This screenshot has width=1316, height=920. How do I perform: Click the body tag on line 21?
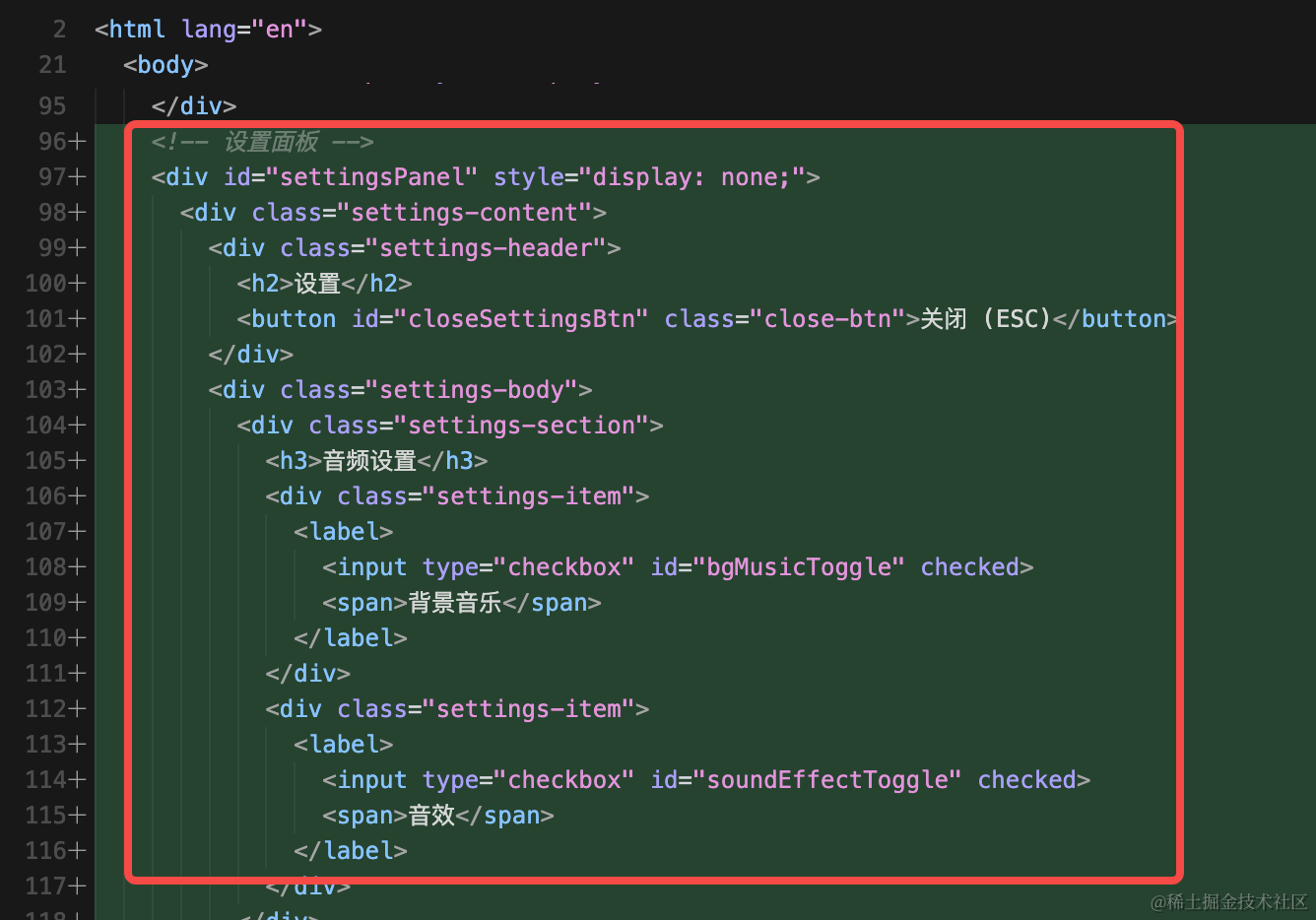click(165, 65)
